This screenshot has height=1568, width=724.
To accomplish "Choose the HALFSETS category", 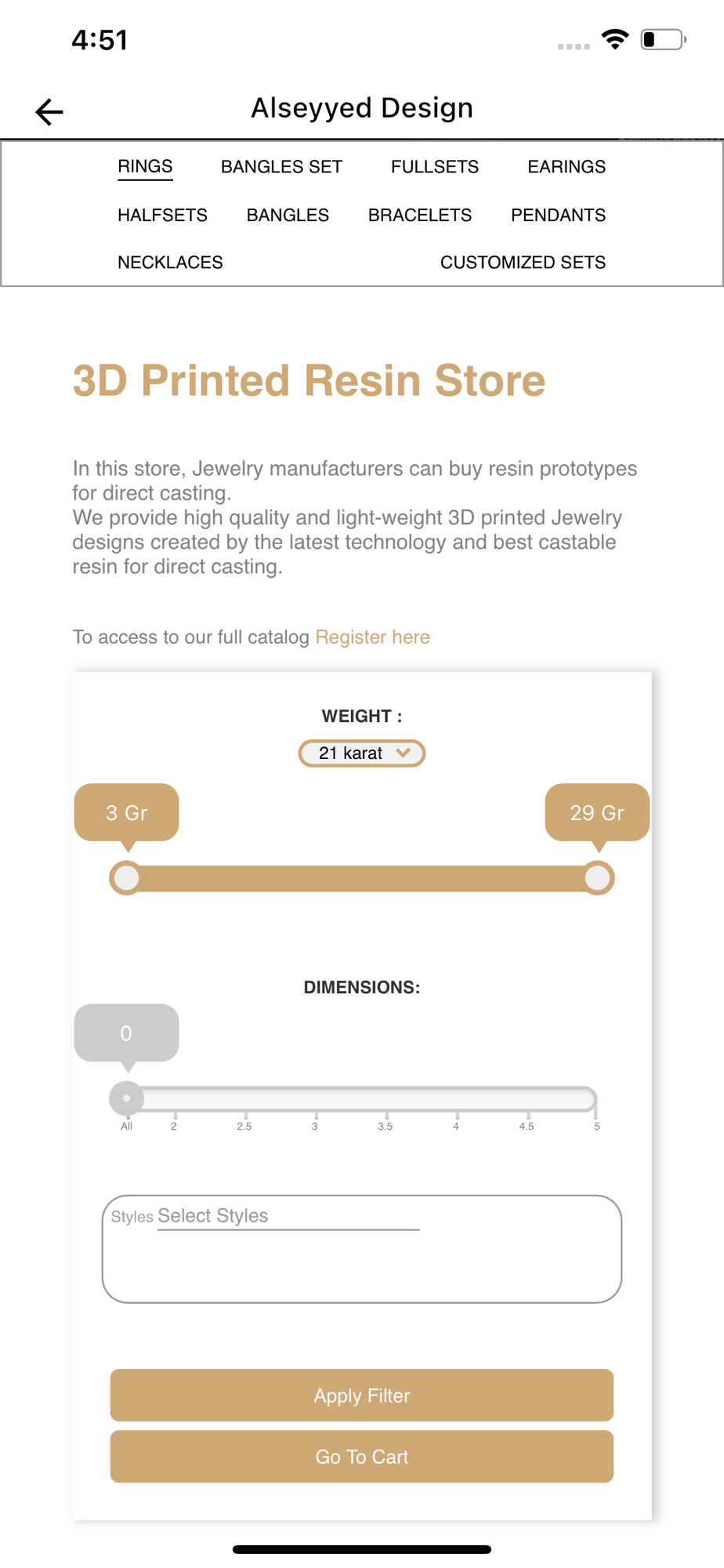I will tap(162, 216).
